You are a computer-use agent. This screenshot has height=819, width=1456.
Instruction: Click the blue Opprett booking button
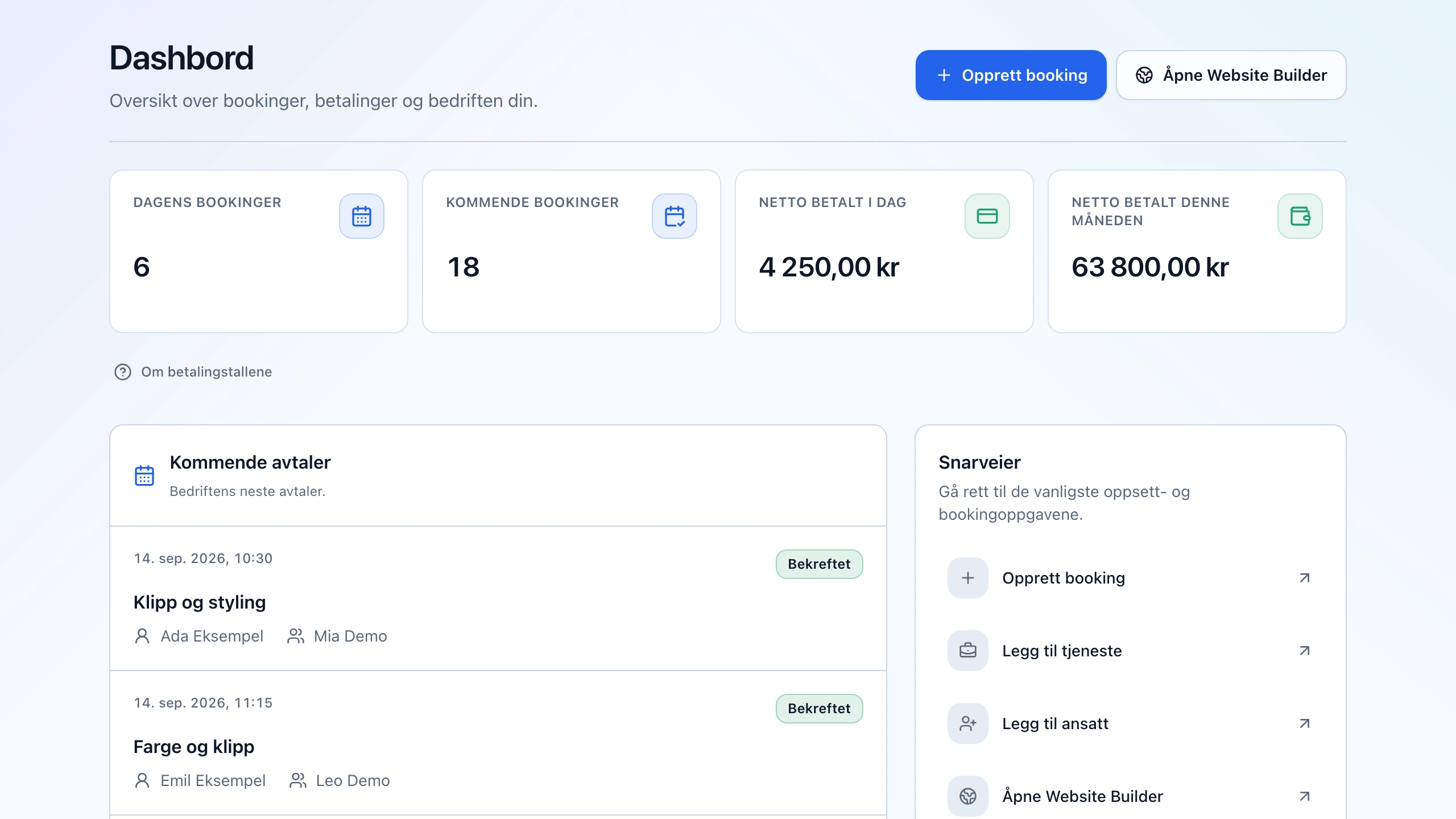pos(1011,75)
